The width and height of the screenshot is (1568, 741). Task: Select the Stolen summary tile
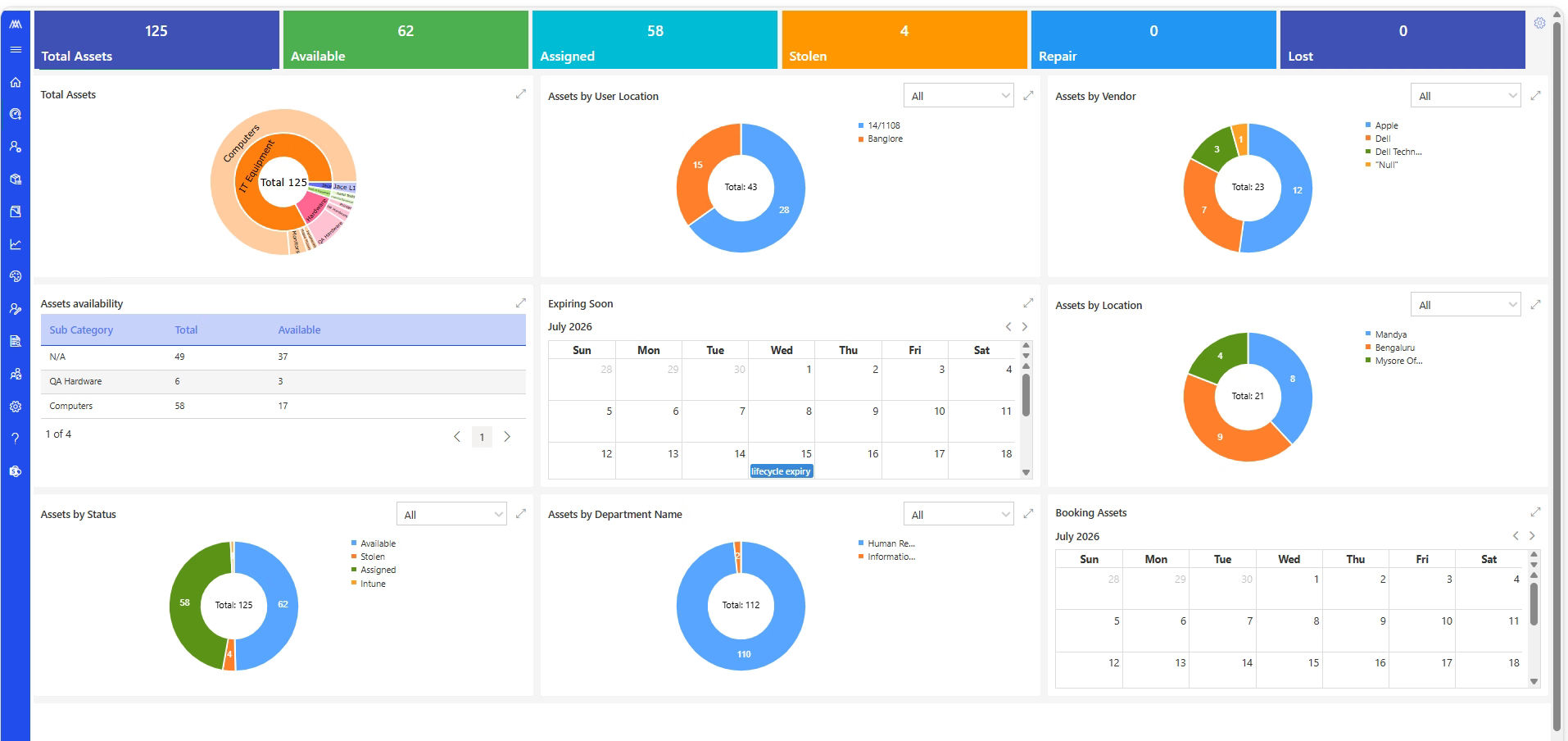click(x=904, y=40)
